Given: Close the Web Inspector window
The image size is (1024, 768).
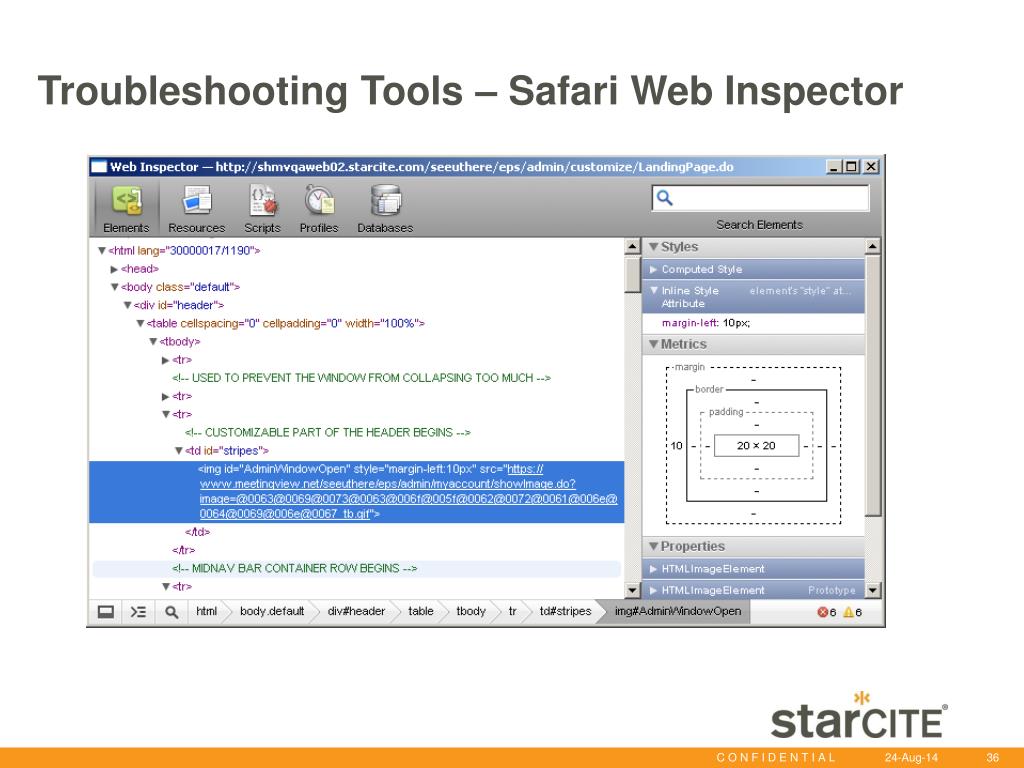Looking at the screenshot, I should pos(871,167).
